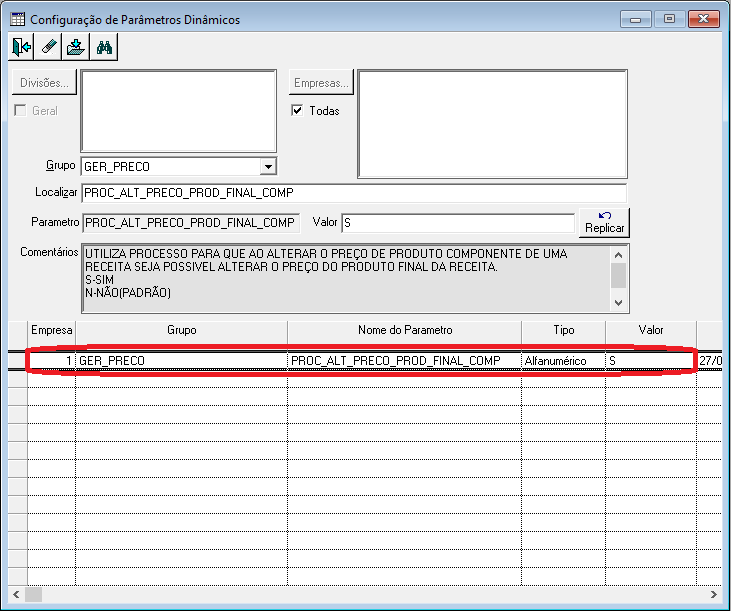Click the Valor input field
Viewport: 731px width, 611px height.
tap(458, 223)
